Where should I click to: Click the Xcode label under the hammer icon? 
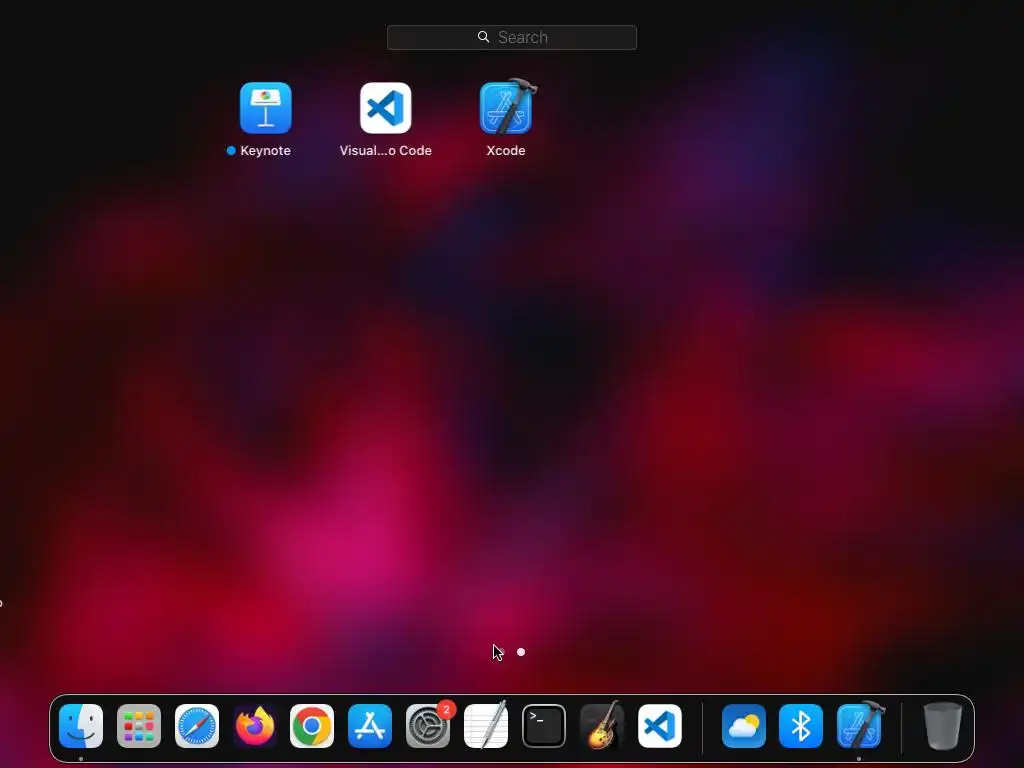click(x=505, y=150)
